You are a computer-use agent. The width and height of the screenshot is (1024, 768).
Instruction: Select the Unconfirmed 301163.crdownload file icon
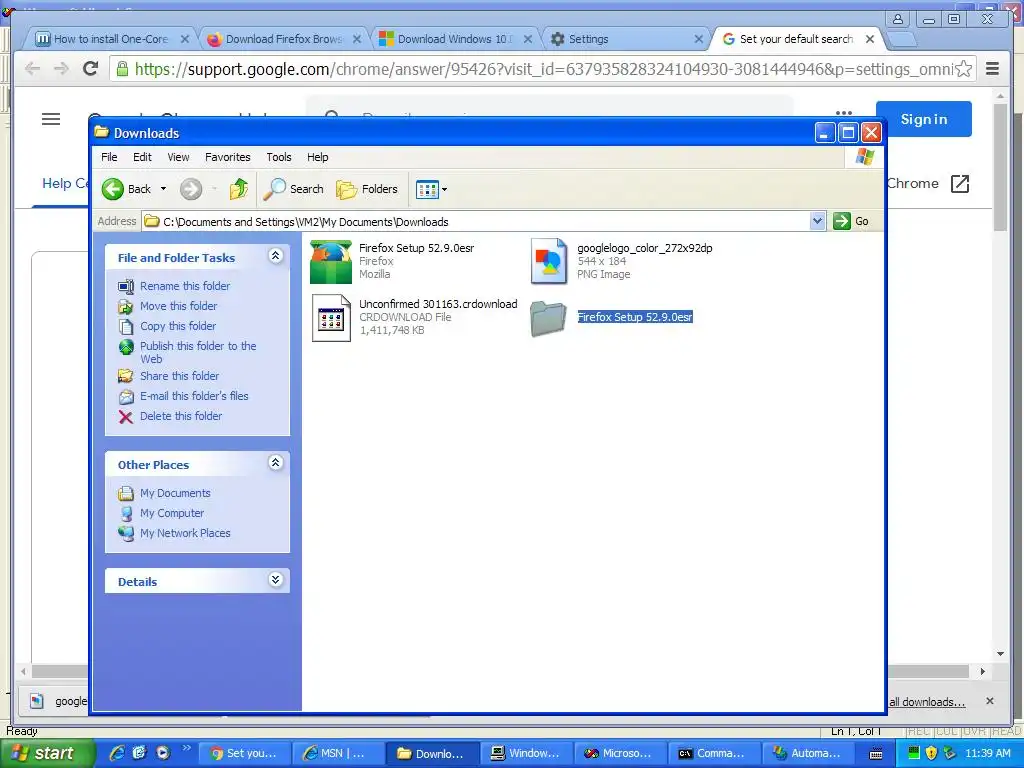331,318
